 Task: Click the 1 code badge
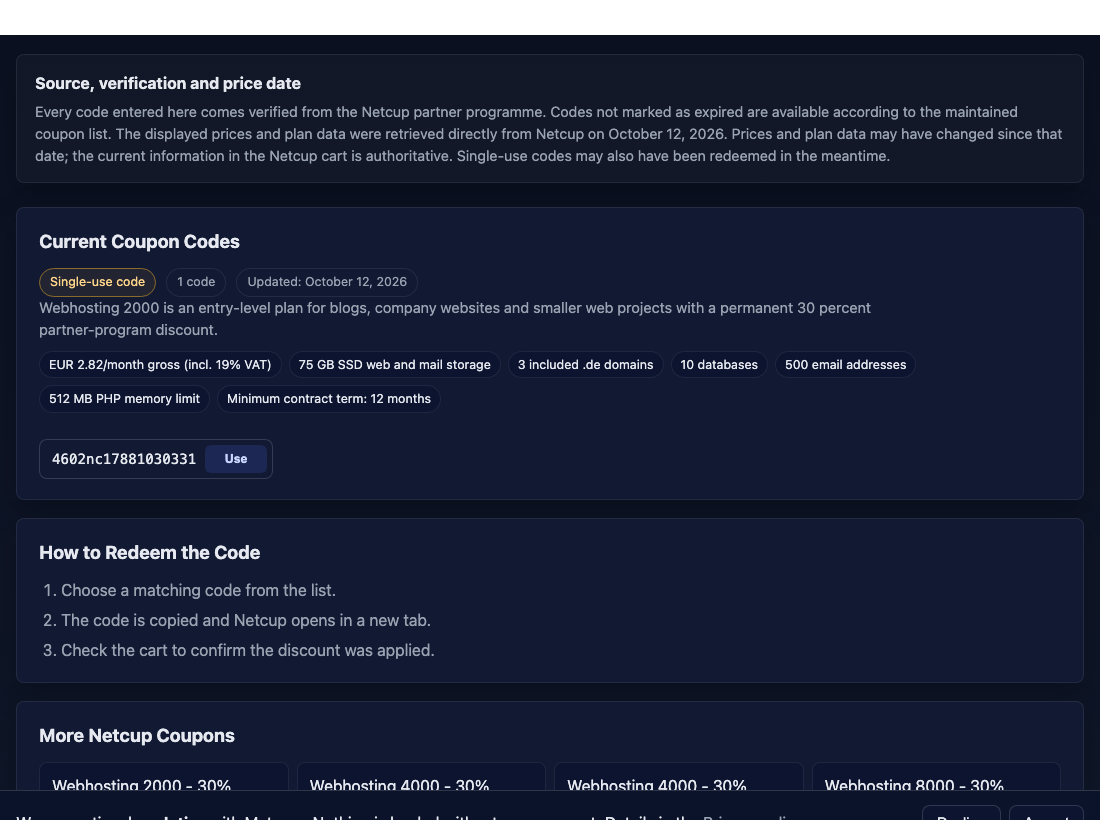click(x=196, y=282)
